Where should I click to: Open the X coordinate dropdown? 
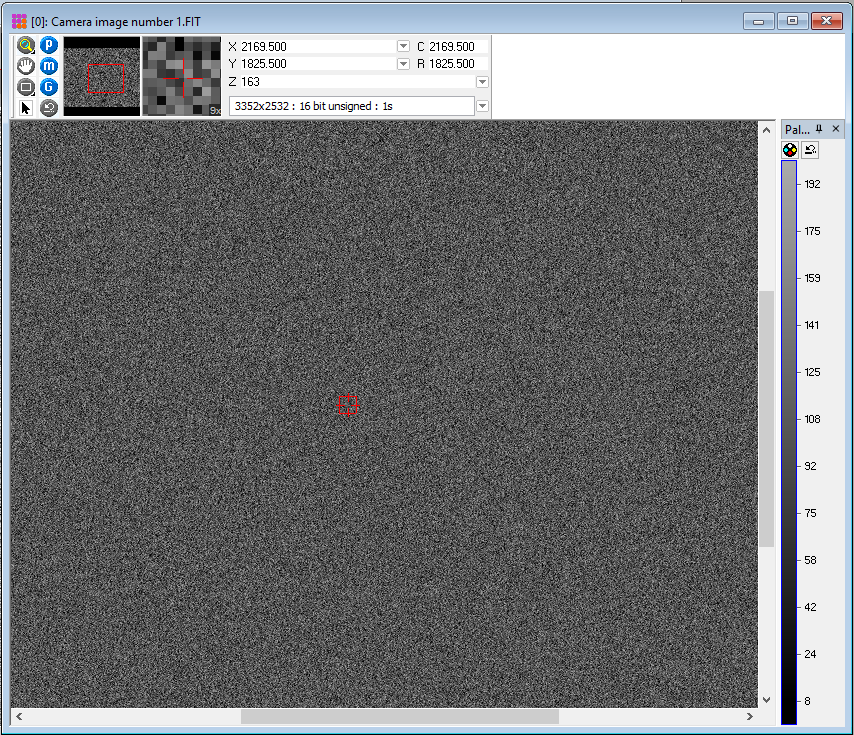403,46
